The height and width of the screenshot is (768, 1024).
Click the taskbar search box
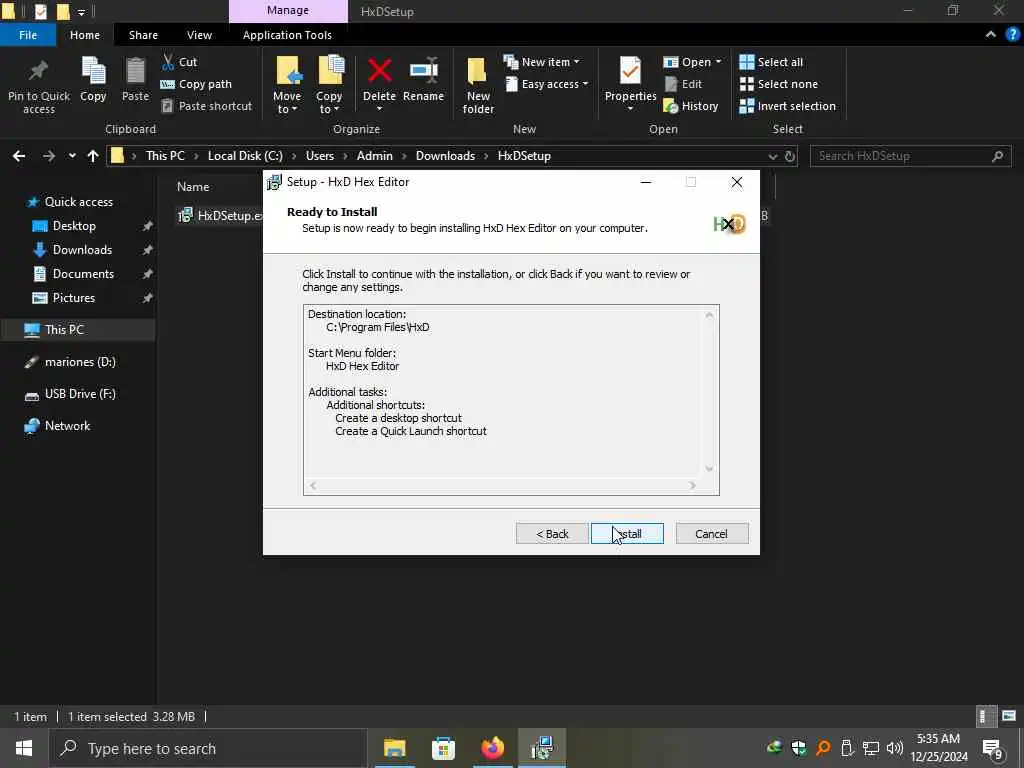coord(208,748)
